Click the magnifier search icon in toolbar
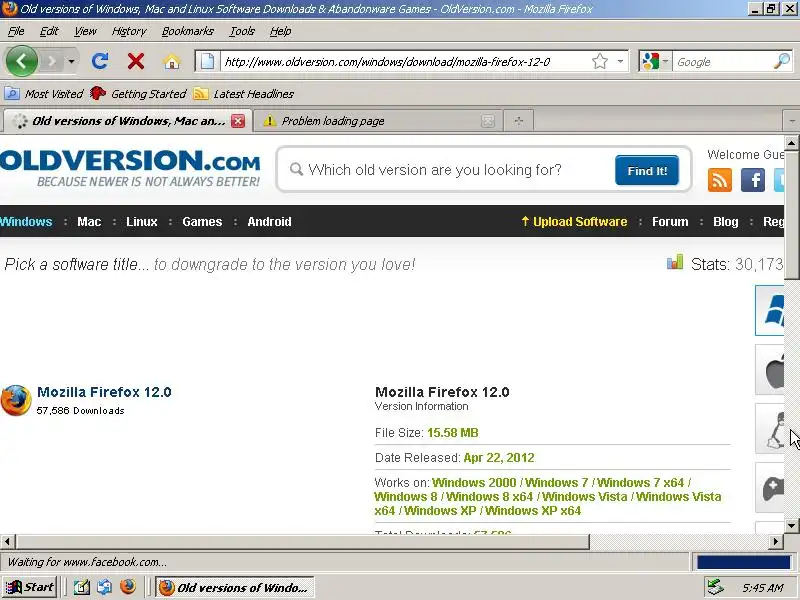800x600 pixels. [782, 62]
